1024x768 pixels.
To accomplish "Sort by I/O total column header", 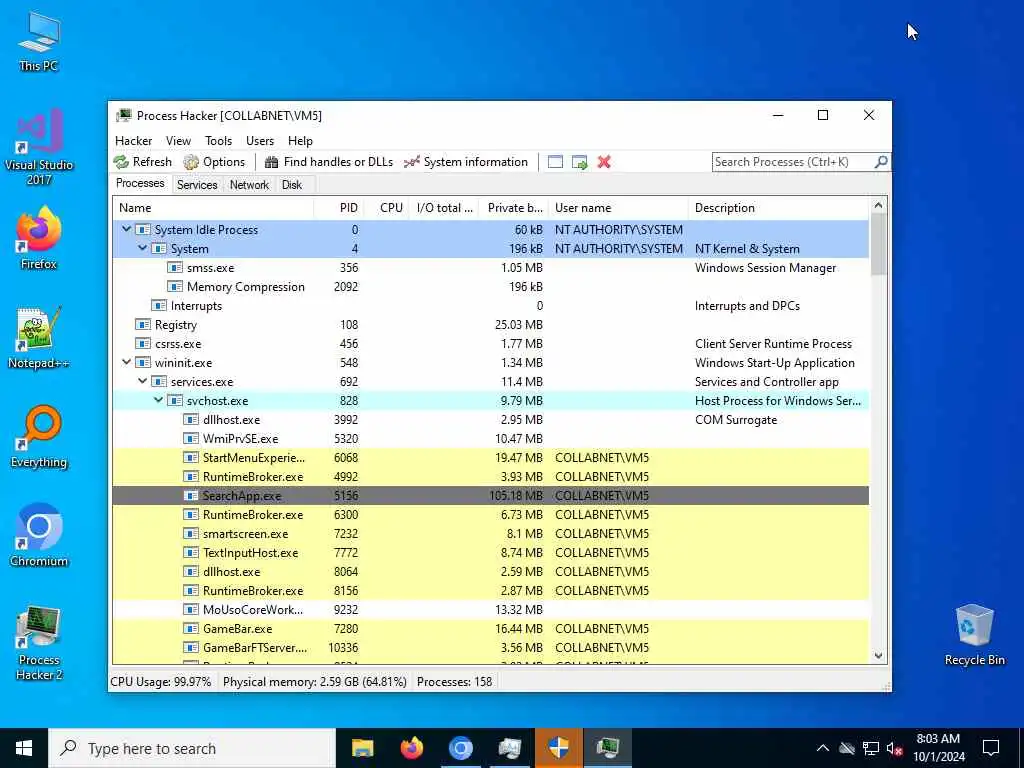I will (445, 208).
